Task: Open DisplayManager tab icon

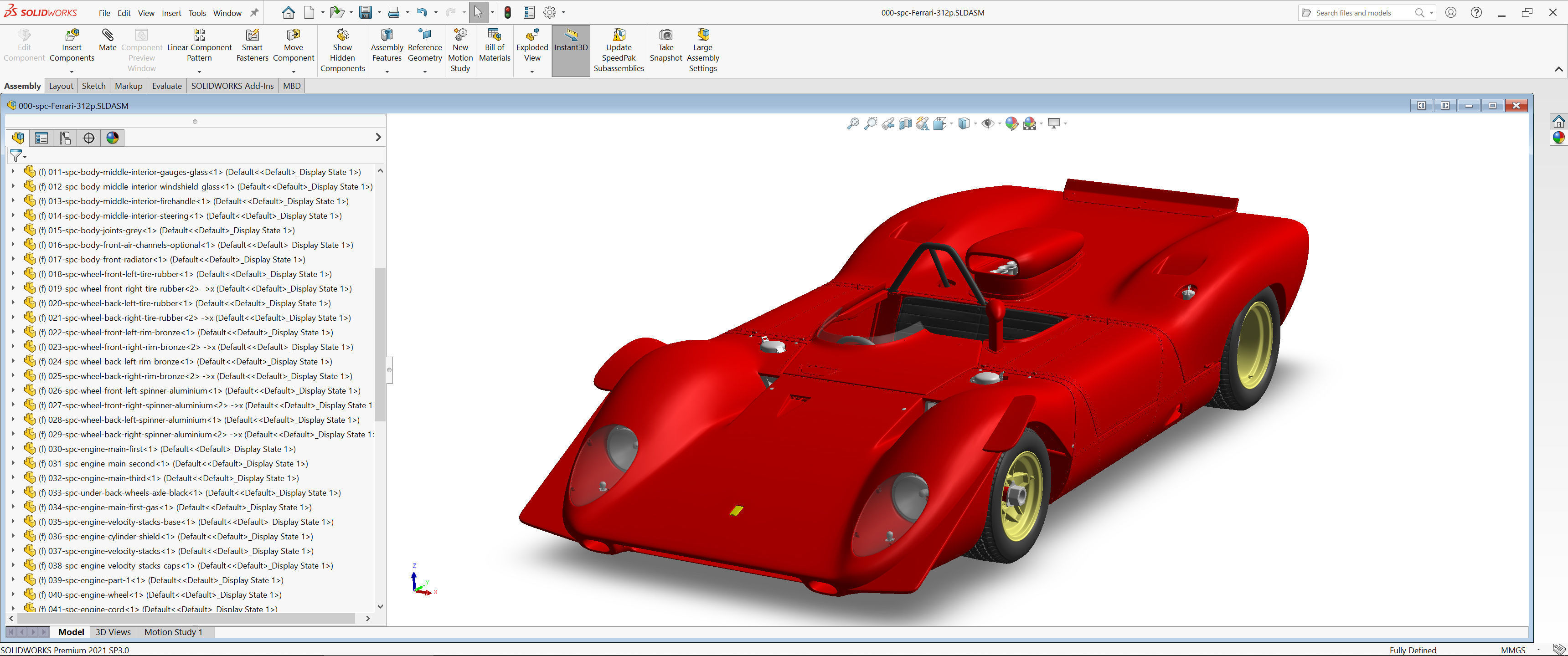Action: pos(113,138)
